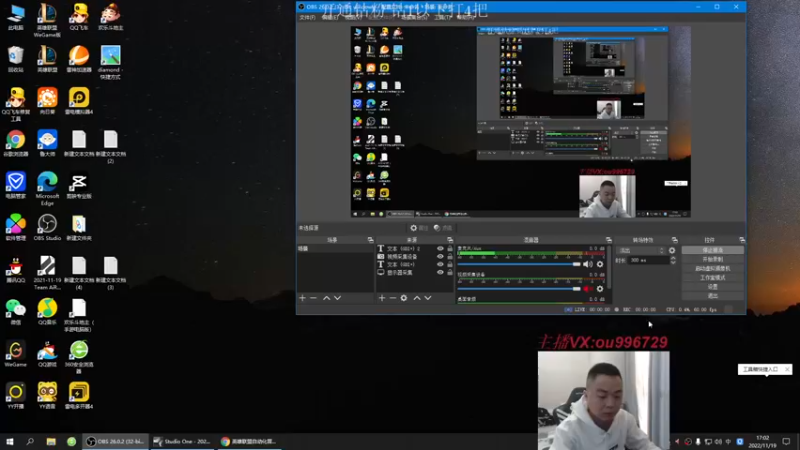Open the 淡出 transition dropdown

click(x=641, y=251)
